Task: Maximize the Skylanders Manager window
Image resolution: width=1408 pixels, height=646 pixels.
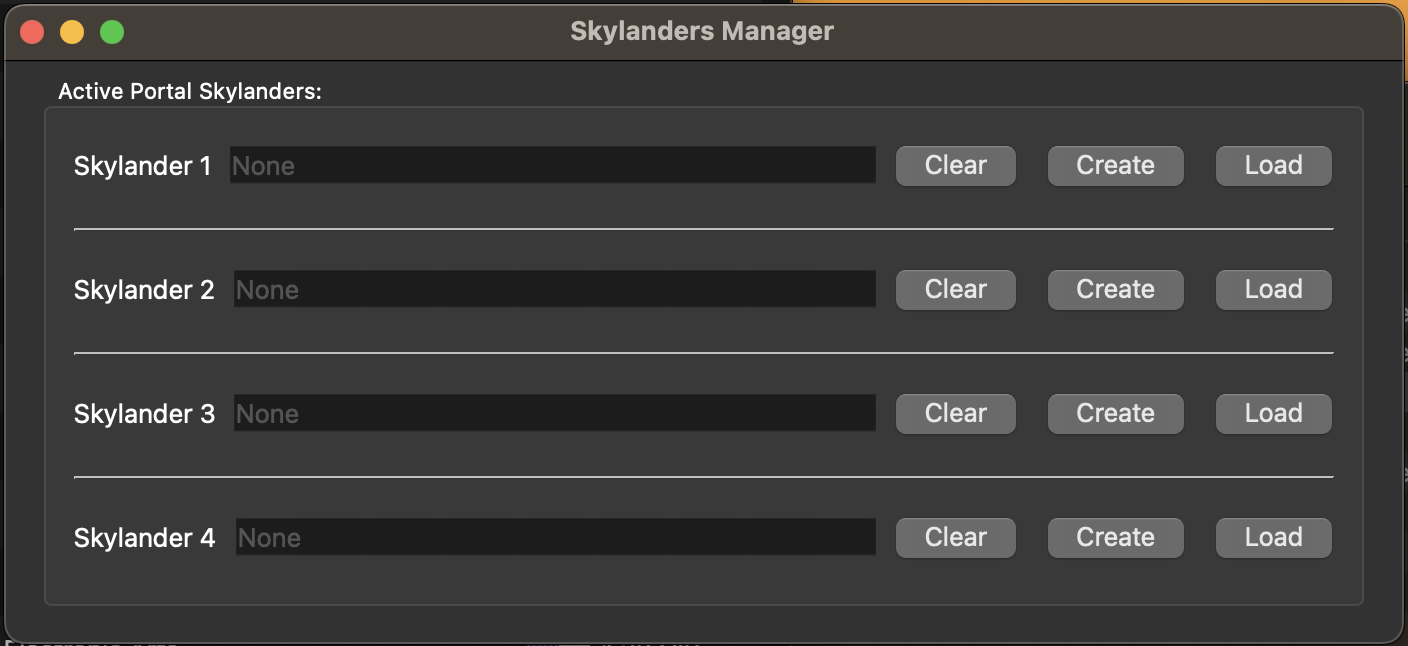Action: coord(112,31)
